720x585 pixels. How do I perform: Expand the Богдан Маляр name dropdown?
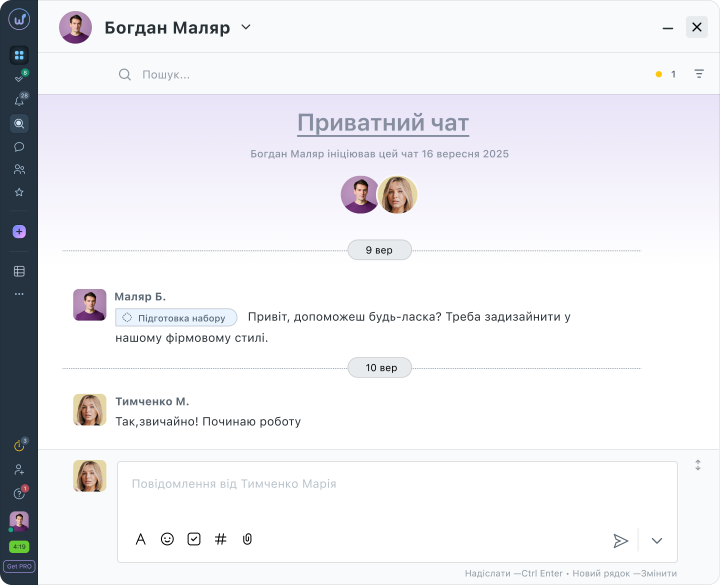[246, 27]
